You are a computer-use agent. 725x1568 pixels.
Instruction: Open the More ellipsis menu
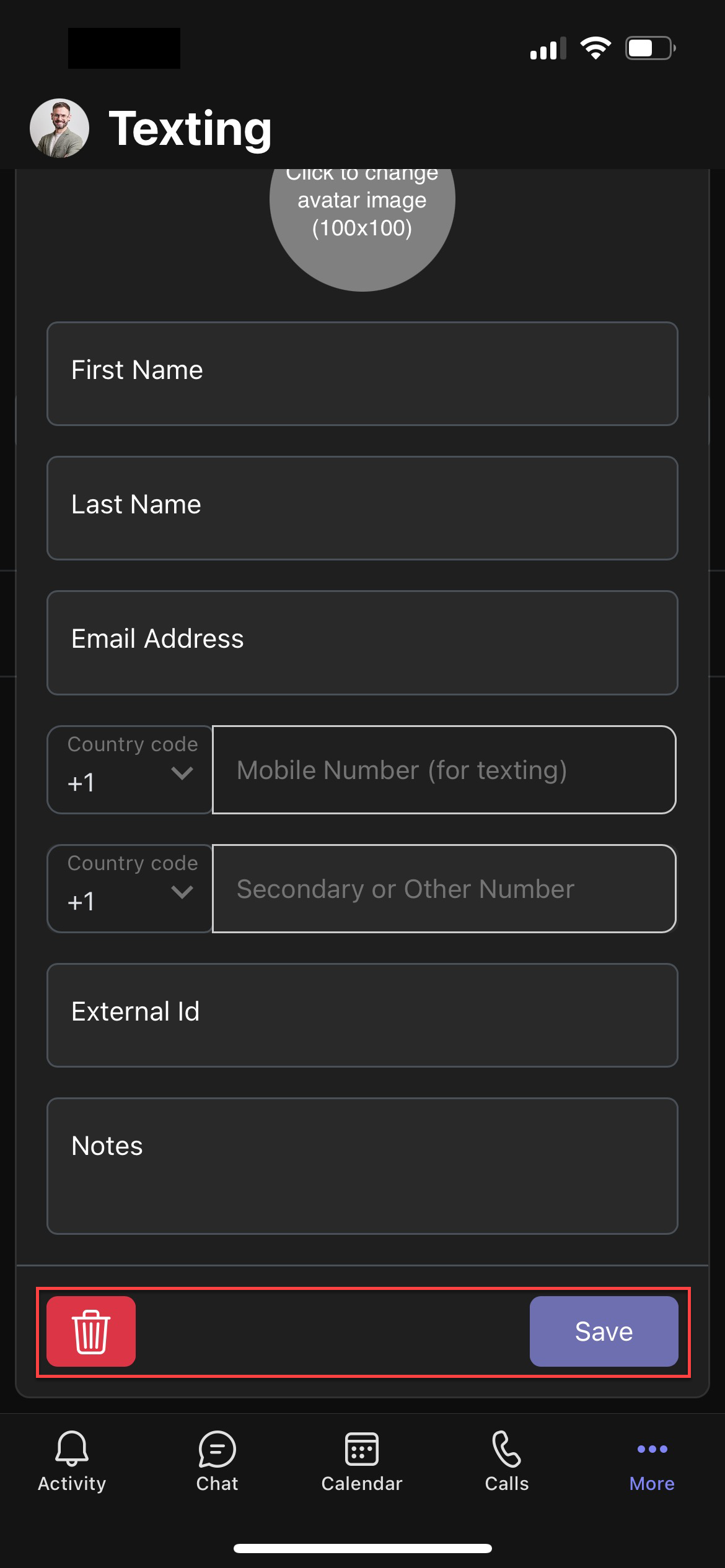[652, 1449]
